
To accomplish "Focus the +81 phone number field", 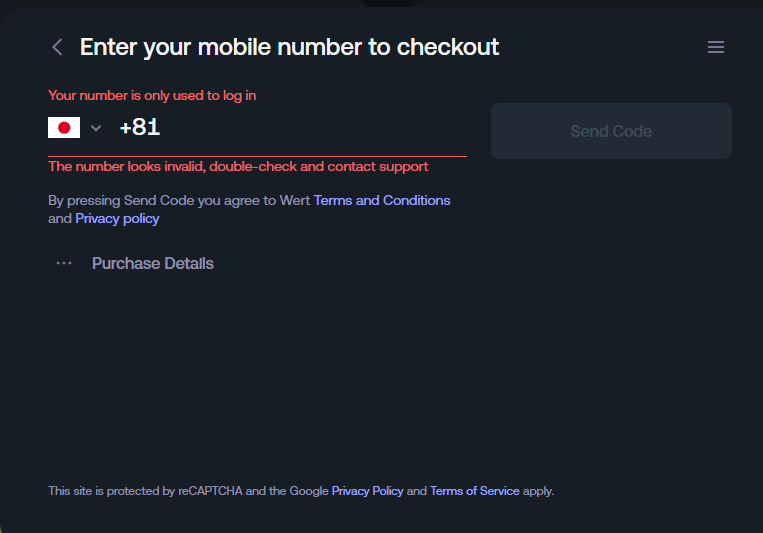I will coord(292,128).
